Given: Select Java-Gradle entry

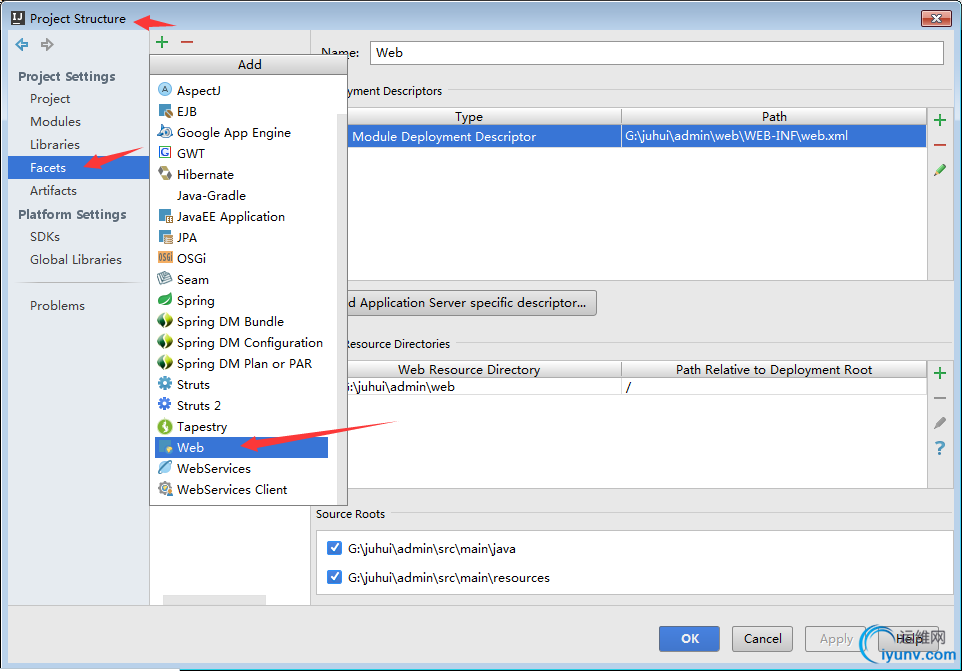Looking at the screenshot, I should click(241, 195).
